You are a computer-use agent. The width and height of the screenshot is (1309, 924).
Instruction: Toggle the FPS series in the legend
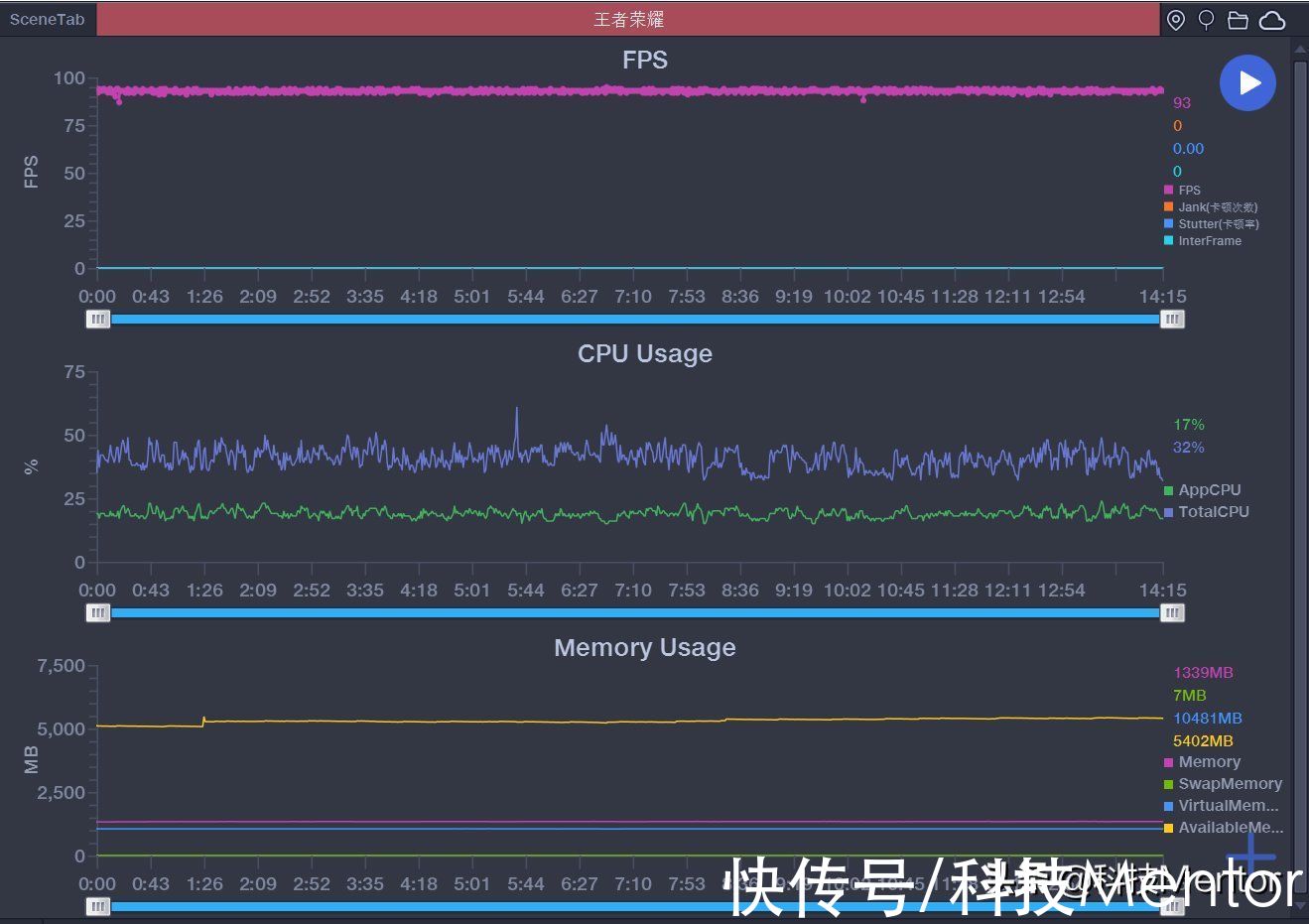[1182, 190]
